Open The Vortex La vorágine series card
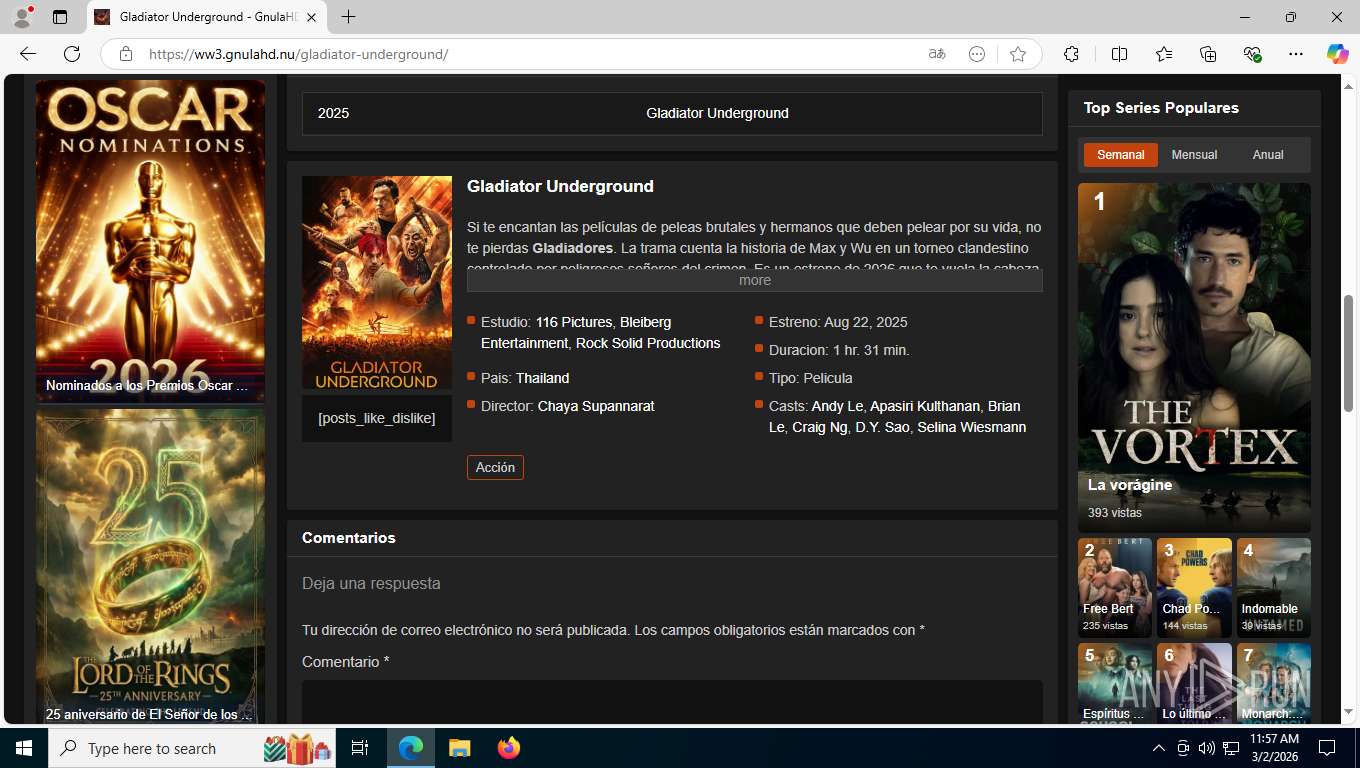The width and height of the screenshot is (1360, 768). point(1194,357)
